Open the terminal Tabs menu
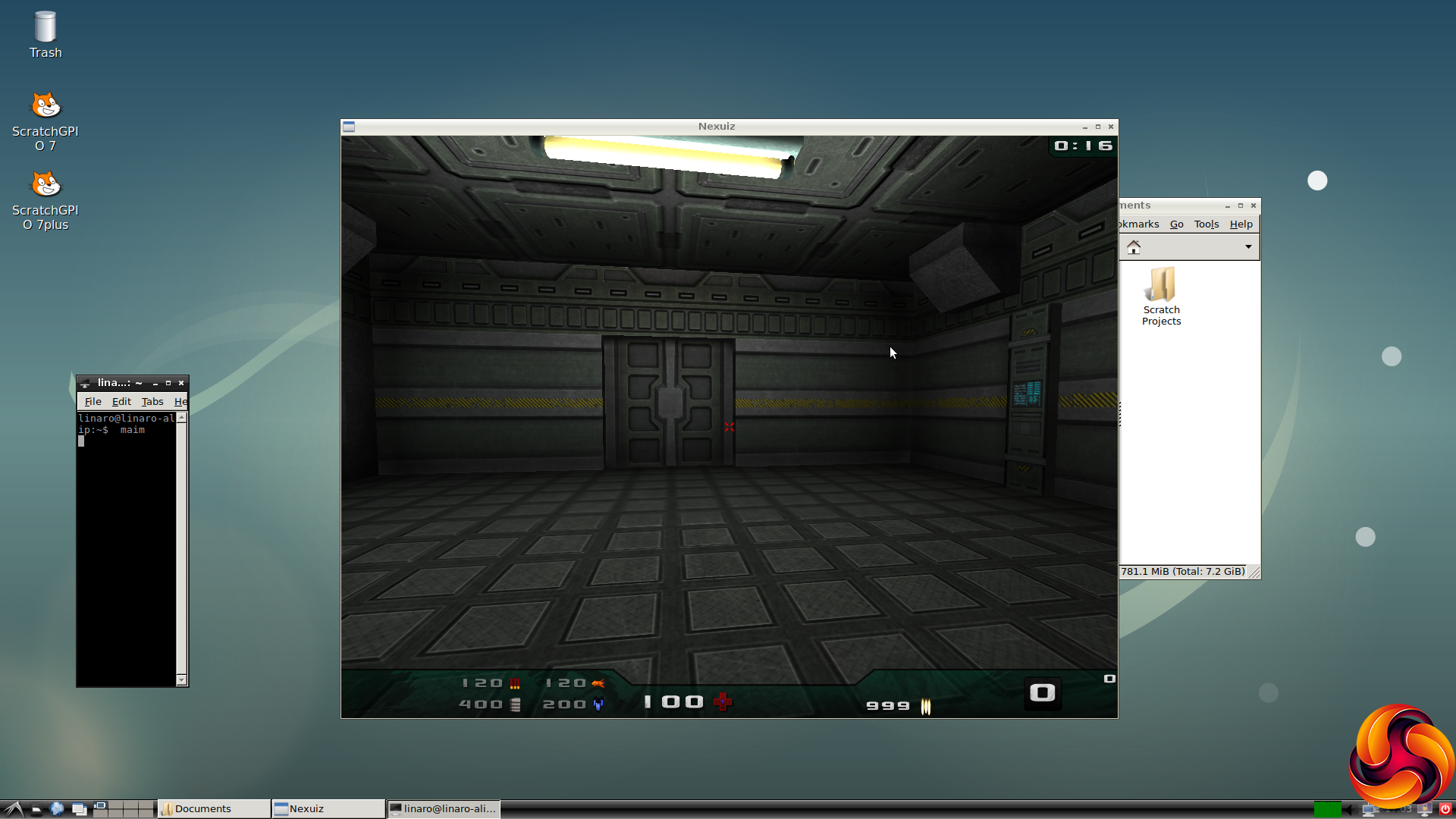1456x819 pixels. coord(152,402)
